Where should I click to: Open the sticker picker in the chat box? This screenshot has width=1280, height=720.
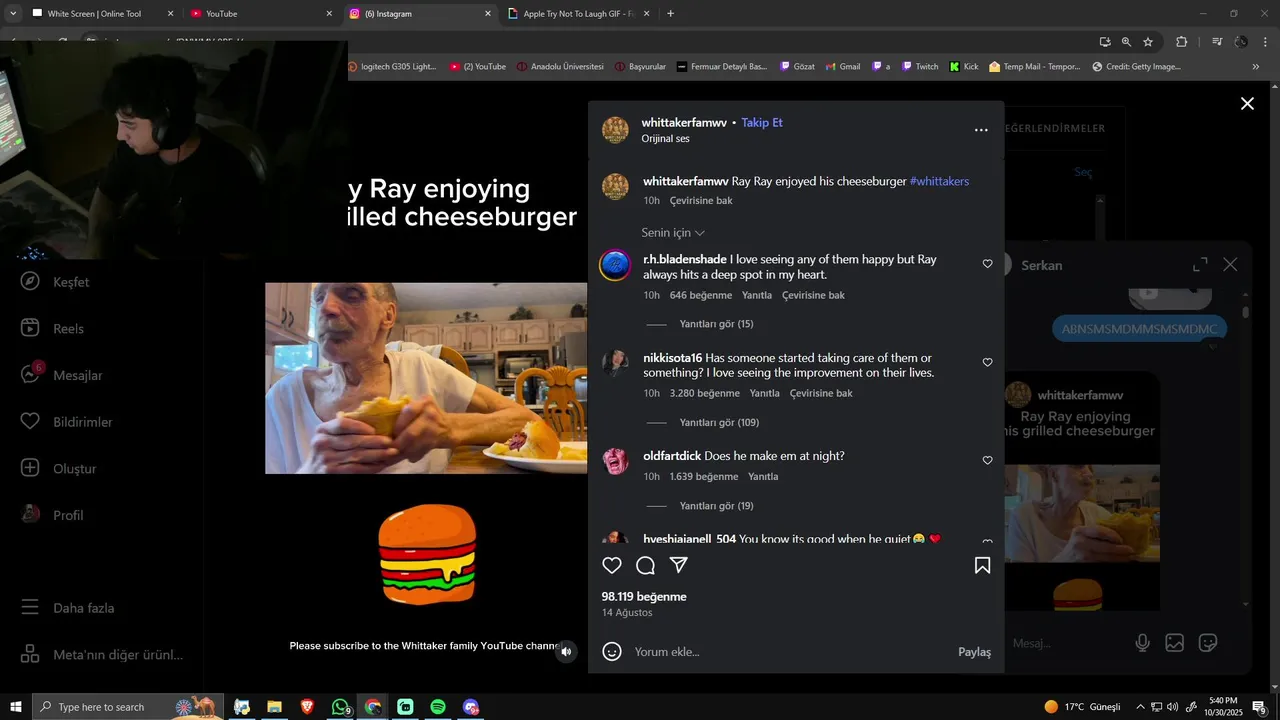1208,643
